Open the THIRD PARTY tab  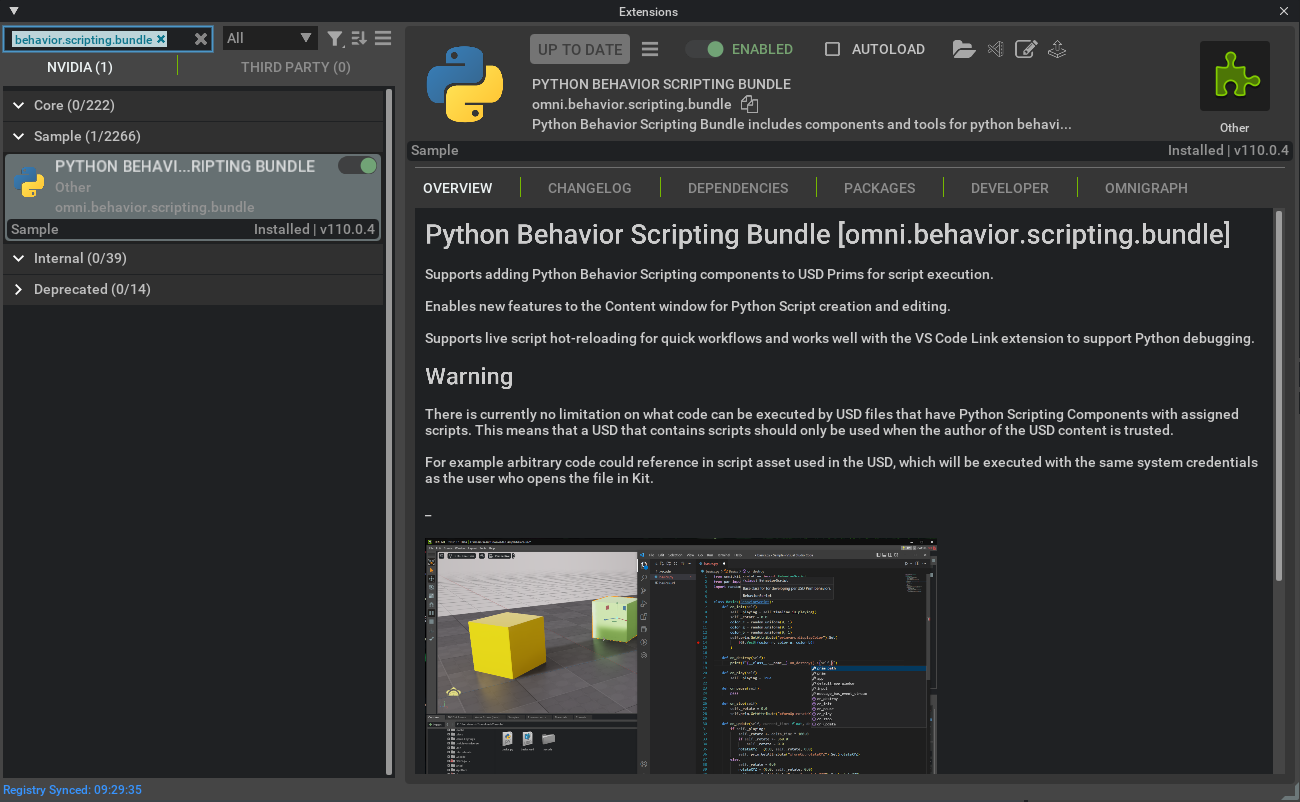click(x=296, y=67)
